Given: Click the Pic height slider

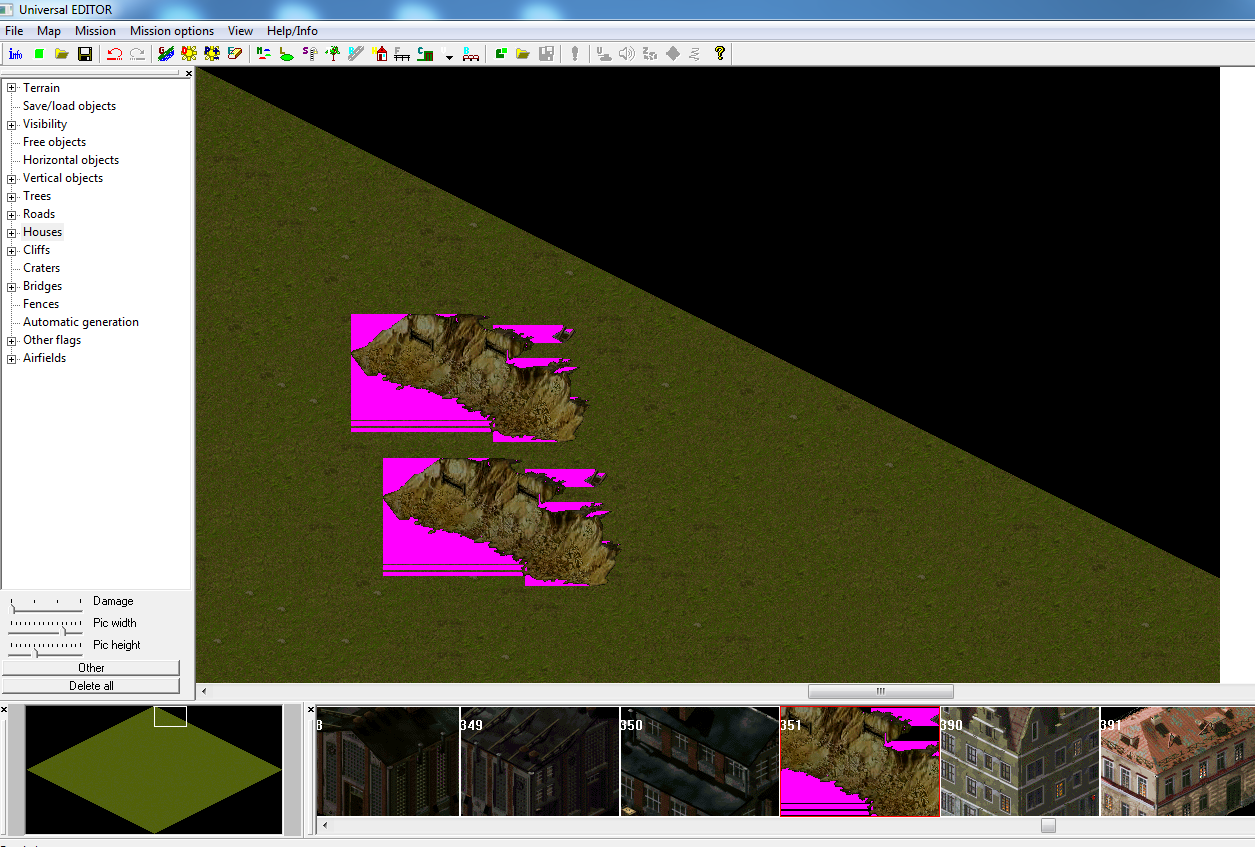Looking at the screenshot, I should point(46,648).
